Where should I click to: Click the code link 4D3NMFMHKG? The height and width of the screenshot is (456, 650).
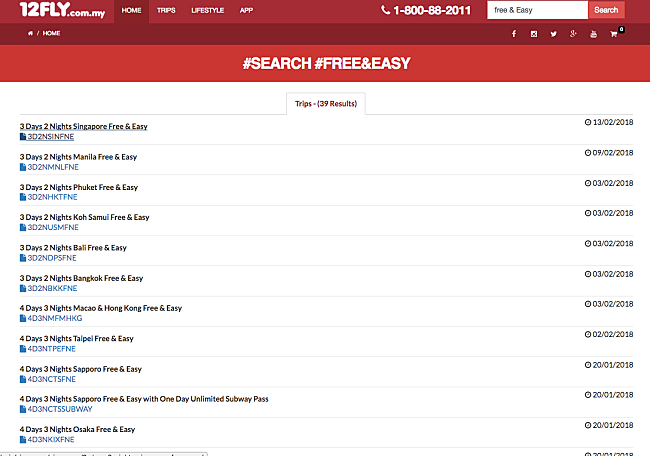[x=55, y=318]
